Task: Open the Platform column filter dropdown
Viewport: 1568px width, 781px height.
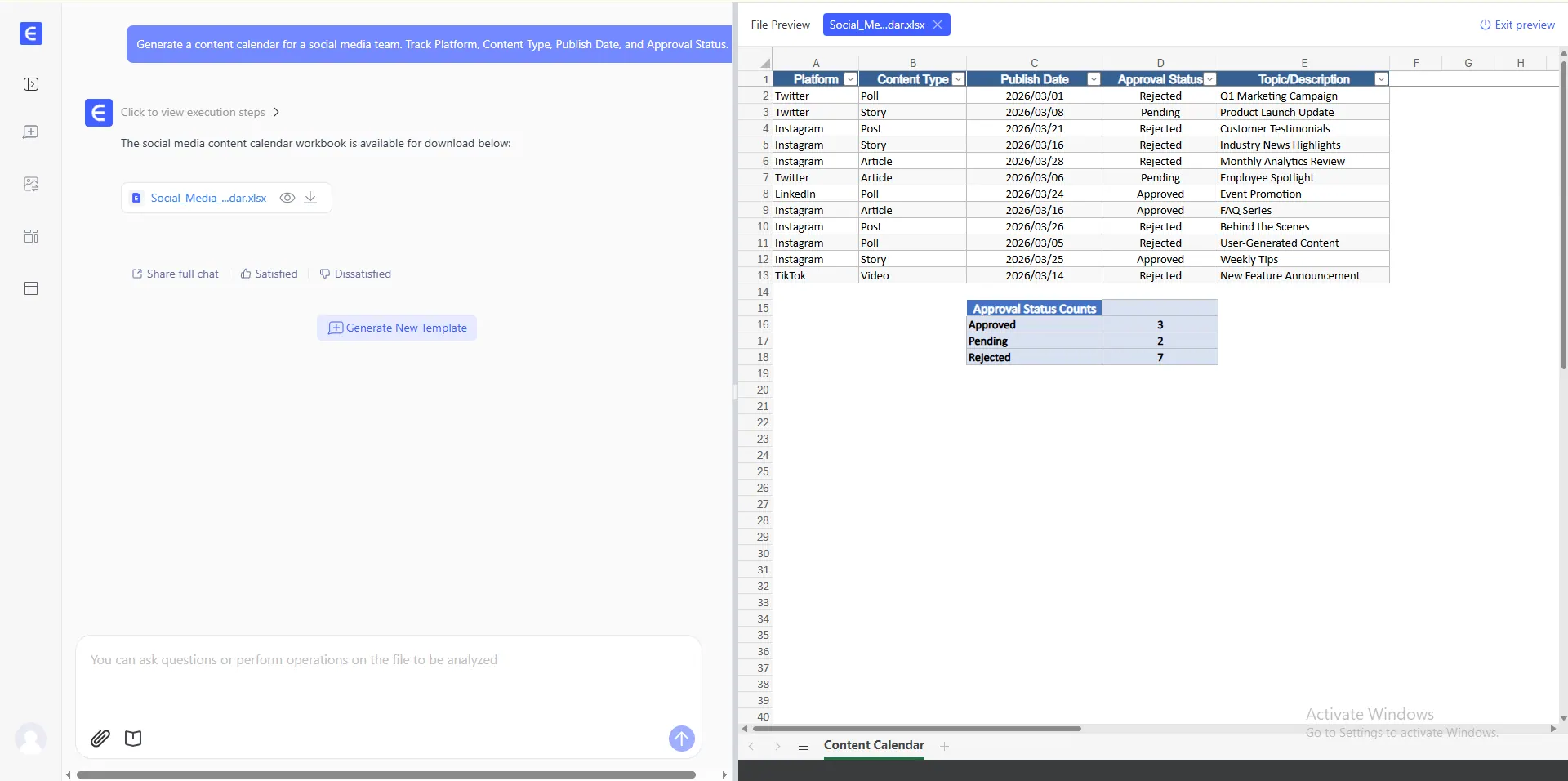Action: [850, 79]
